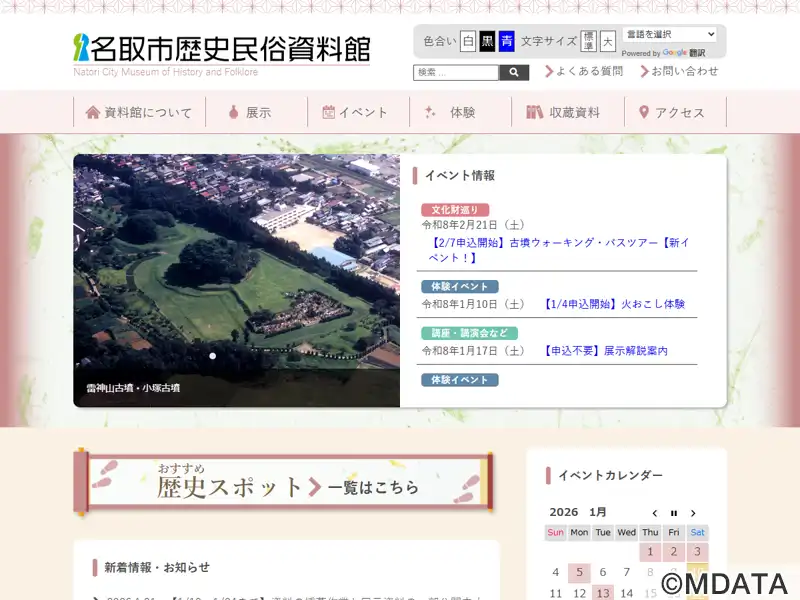Switch color scheme to white (白)
This screenshot has width=800, height=600.
coord(468,41)
